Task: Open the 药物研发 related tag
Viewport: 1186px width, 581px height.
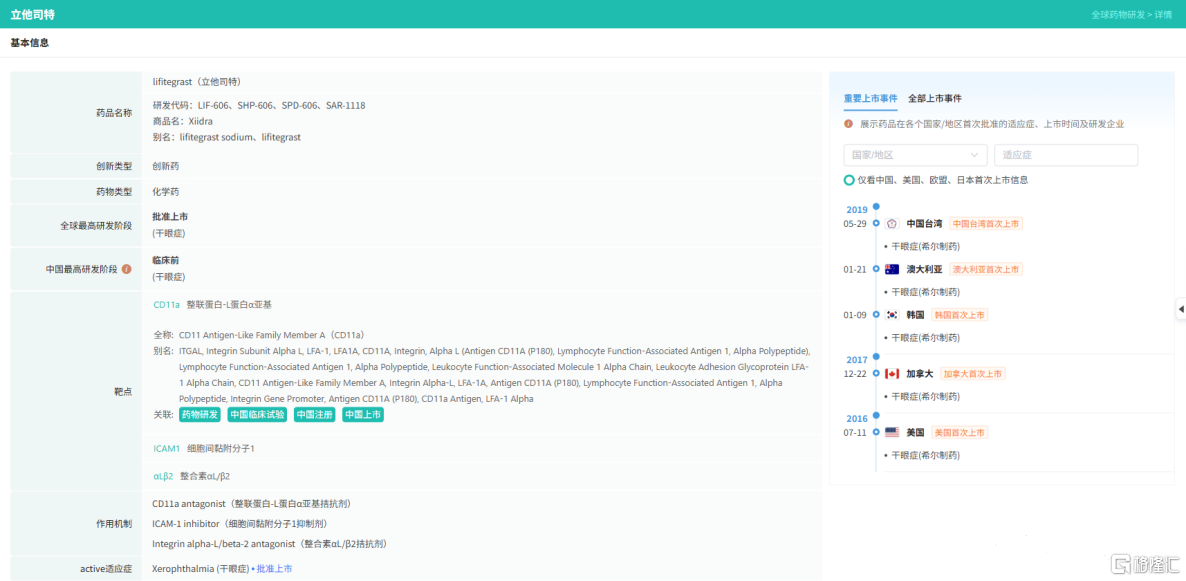Action: click(200, 415)
